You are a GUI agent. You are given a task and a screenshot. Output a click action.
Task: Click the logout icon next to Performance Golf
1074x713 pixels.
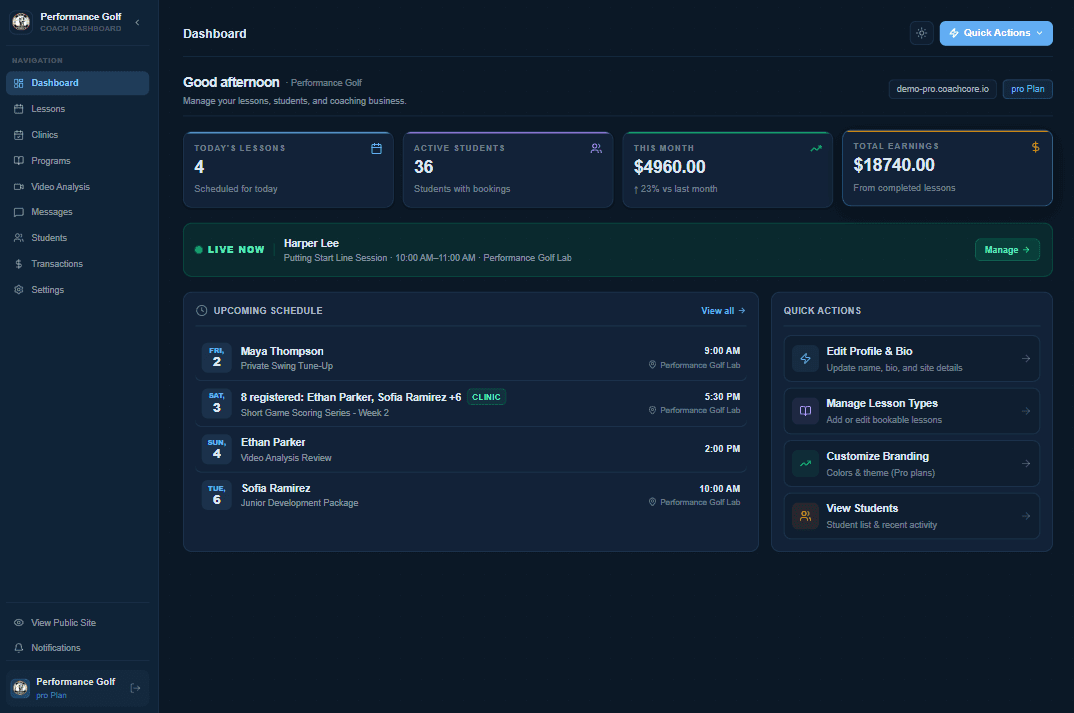pos(136,688)
